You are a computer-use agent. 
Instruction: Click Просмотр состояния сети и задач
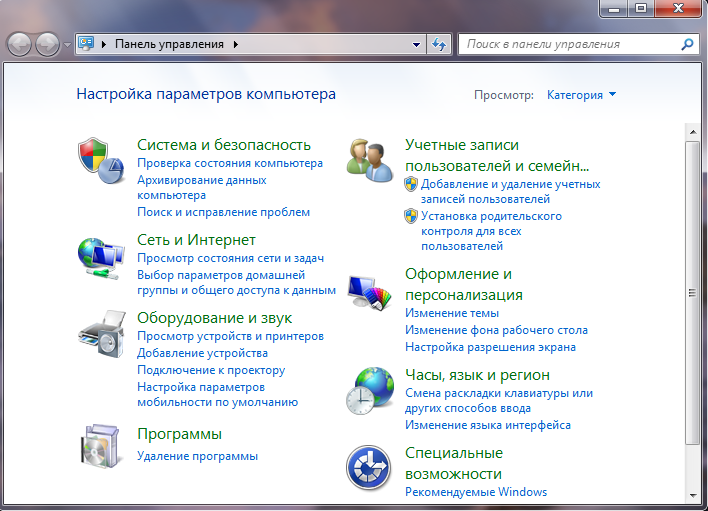tap(230, 258)
